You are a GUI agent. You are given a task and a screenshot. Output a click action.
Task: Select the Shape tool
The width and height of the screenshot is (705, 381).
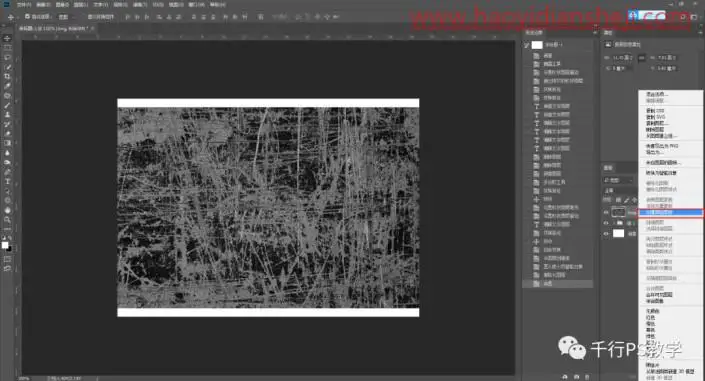[x=7, y=201]
